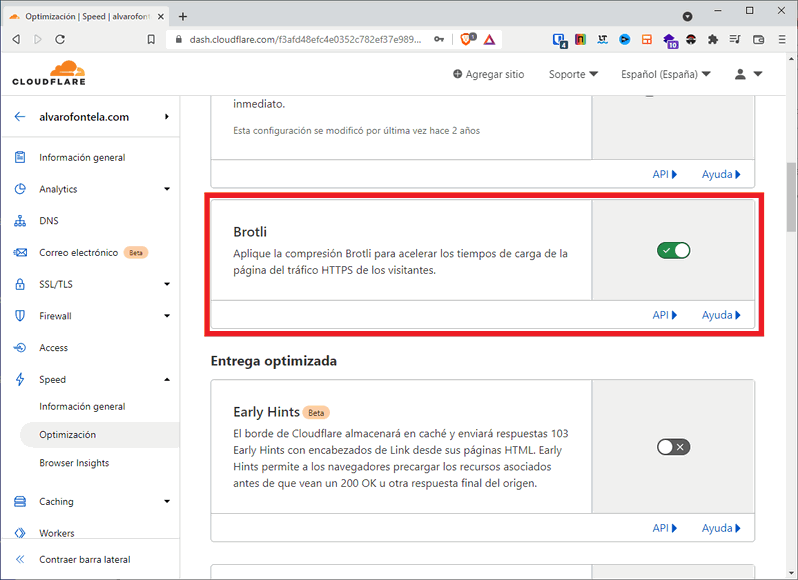798x580 pixels.
Task: Click the Correo electrónico envelope icon
Action: [x=20, y=252]
